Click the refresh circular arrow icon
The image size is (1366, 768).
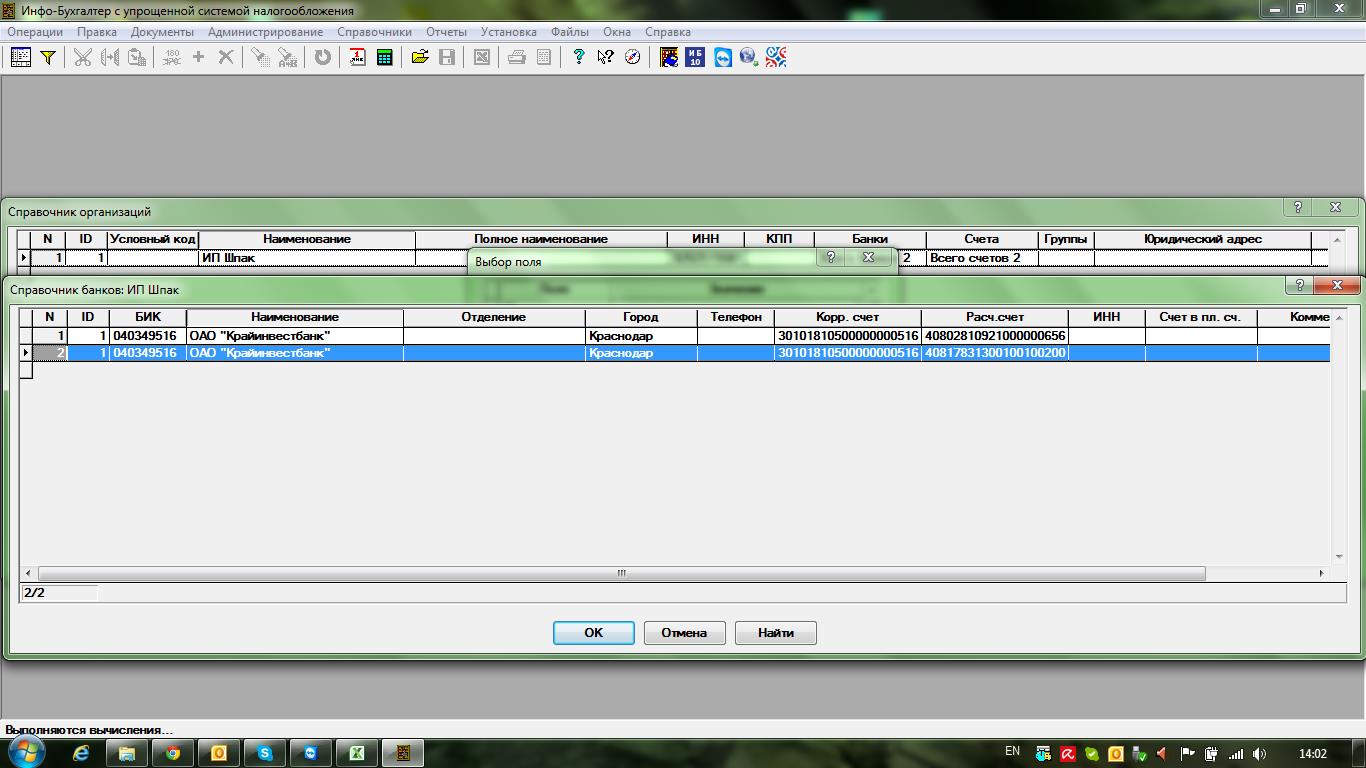tap(322, 57)
